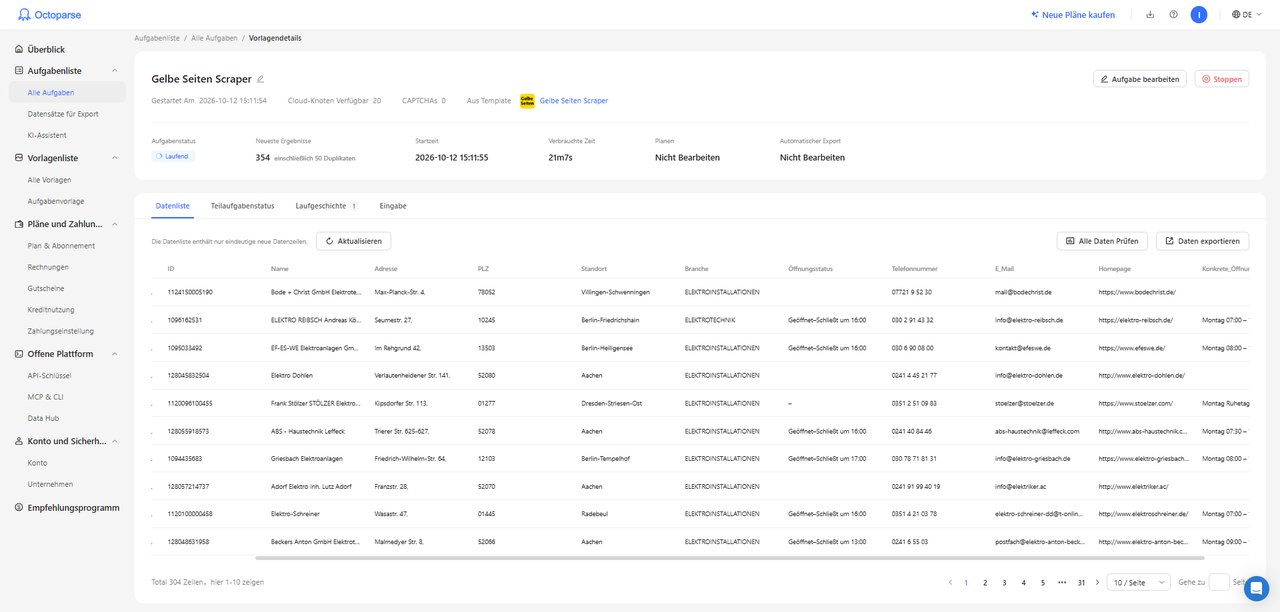Click the Neue Pläne kaufen link
Viewport: 1280px width, 612px height.
pos(1073,15)
